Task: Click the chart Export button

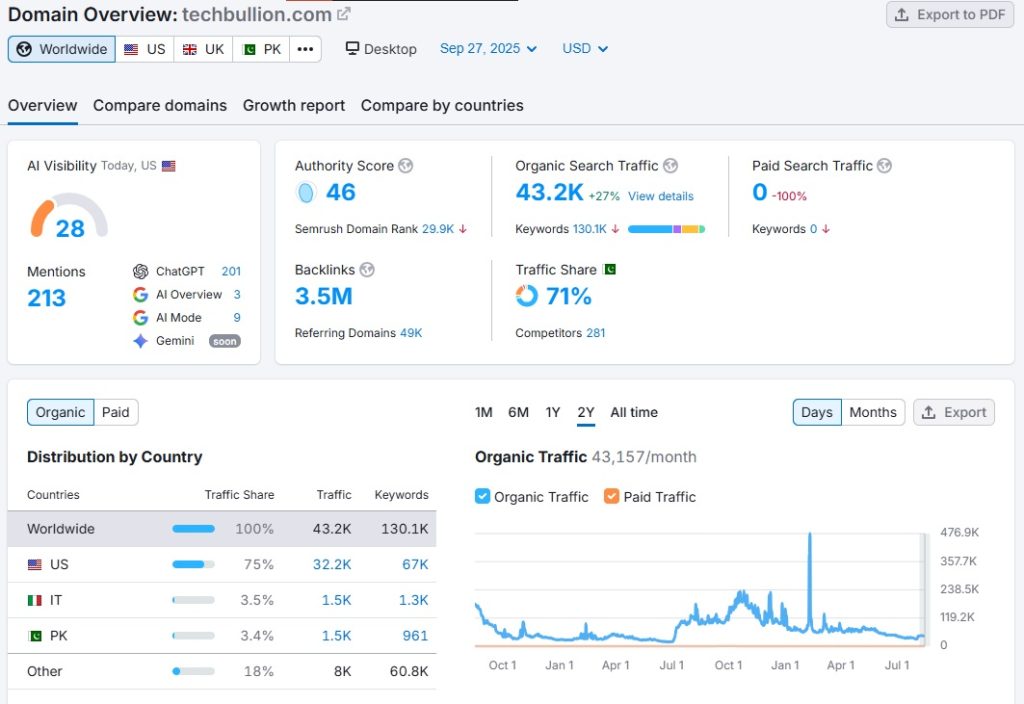Action: coord(954,412)
